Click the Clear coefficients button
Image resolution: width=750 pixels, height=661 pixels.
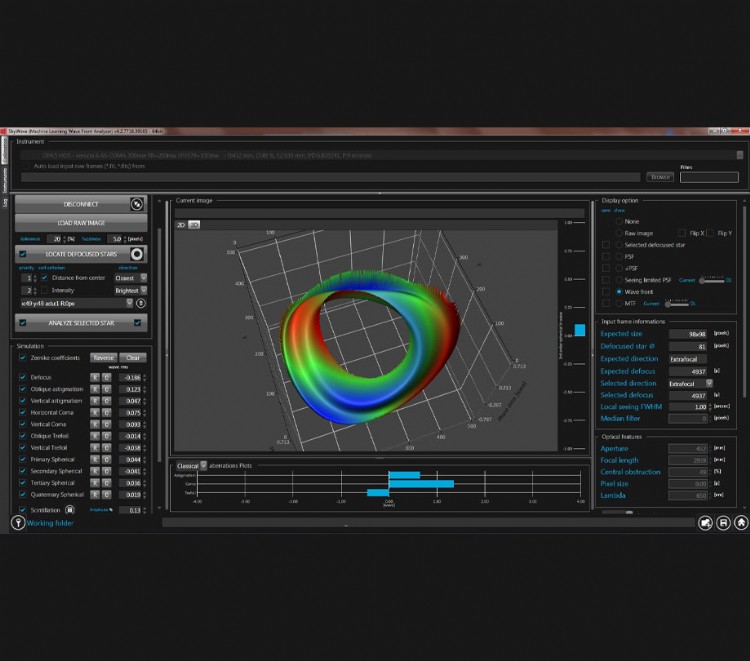point(132,357)
